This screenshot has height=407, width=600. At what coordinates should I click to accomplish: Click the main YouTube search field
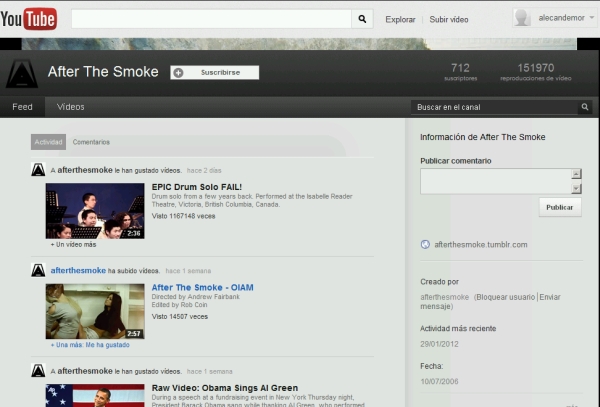coord(211,19)
